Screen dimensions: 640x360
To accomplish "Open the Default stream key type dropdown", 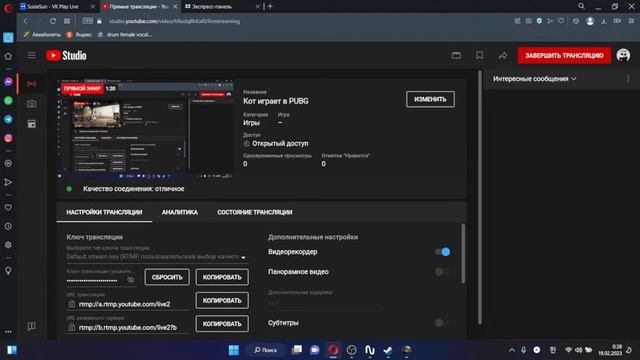I will click(x=156, y=257).
